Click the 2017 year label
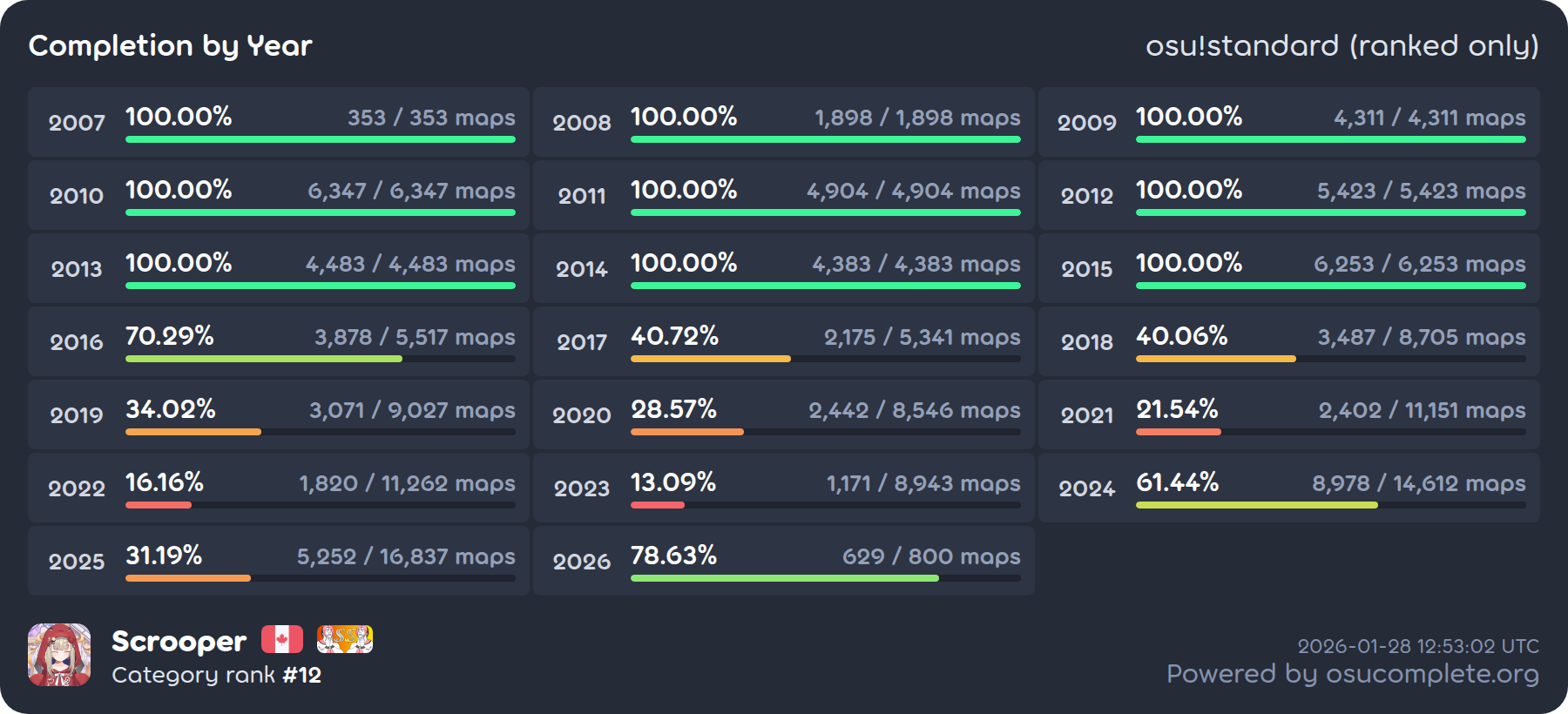This screenshot has width=1568, height=714. coord(582,342)
